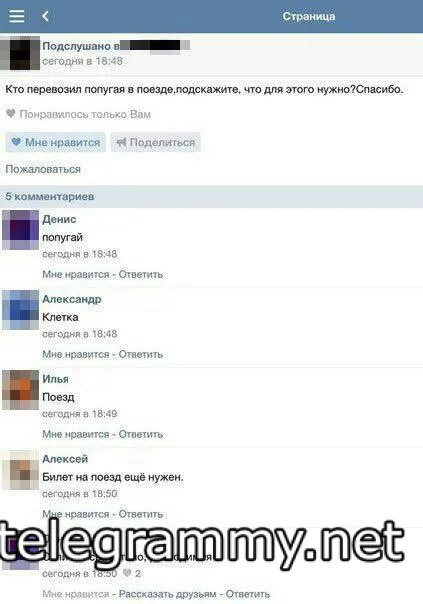Go back with the left arrow icon
423x604 pixels.
coord(45,16)
